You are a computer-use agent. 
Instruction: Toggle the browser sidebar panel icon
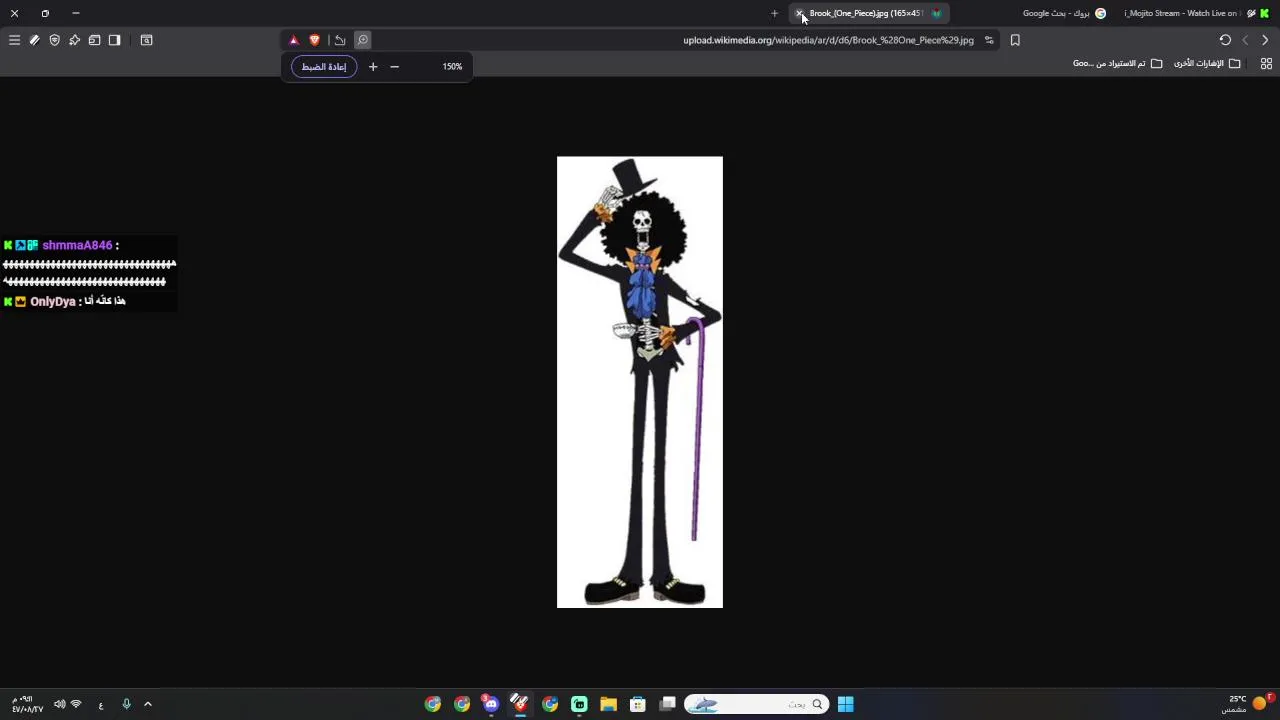pyautogui.click(x=114, y=40)
